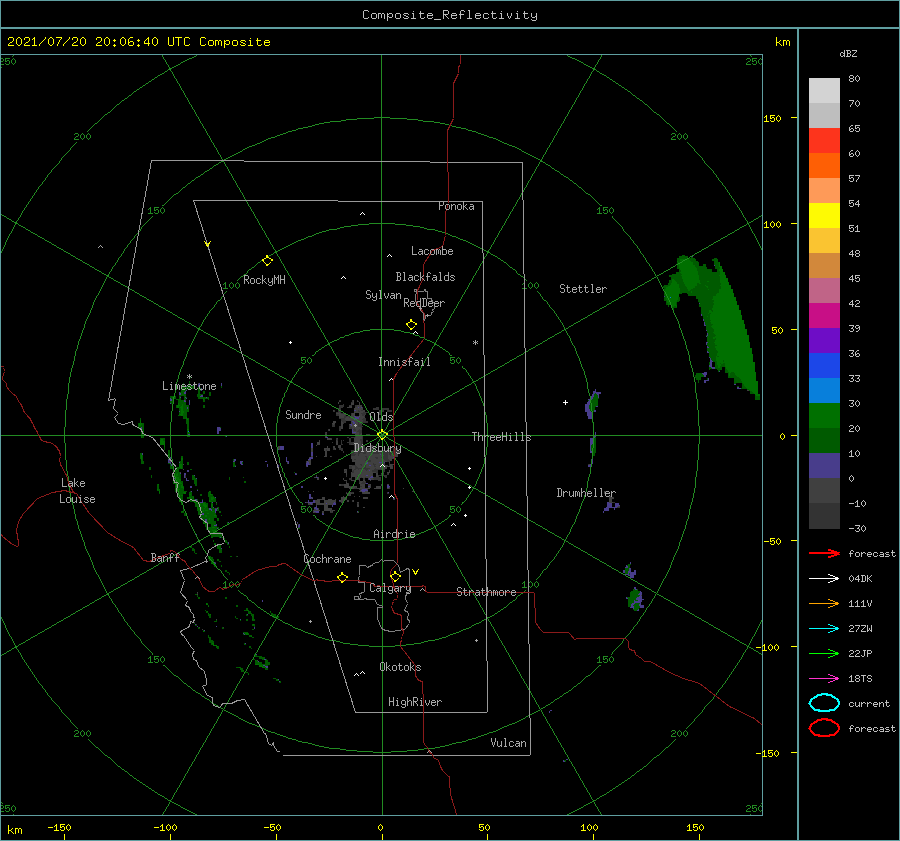The image size is (900, 841).
Task: Click the Composite_Reflectivity title
Action: pyautogui.click(x=450, y=15)
